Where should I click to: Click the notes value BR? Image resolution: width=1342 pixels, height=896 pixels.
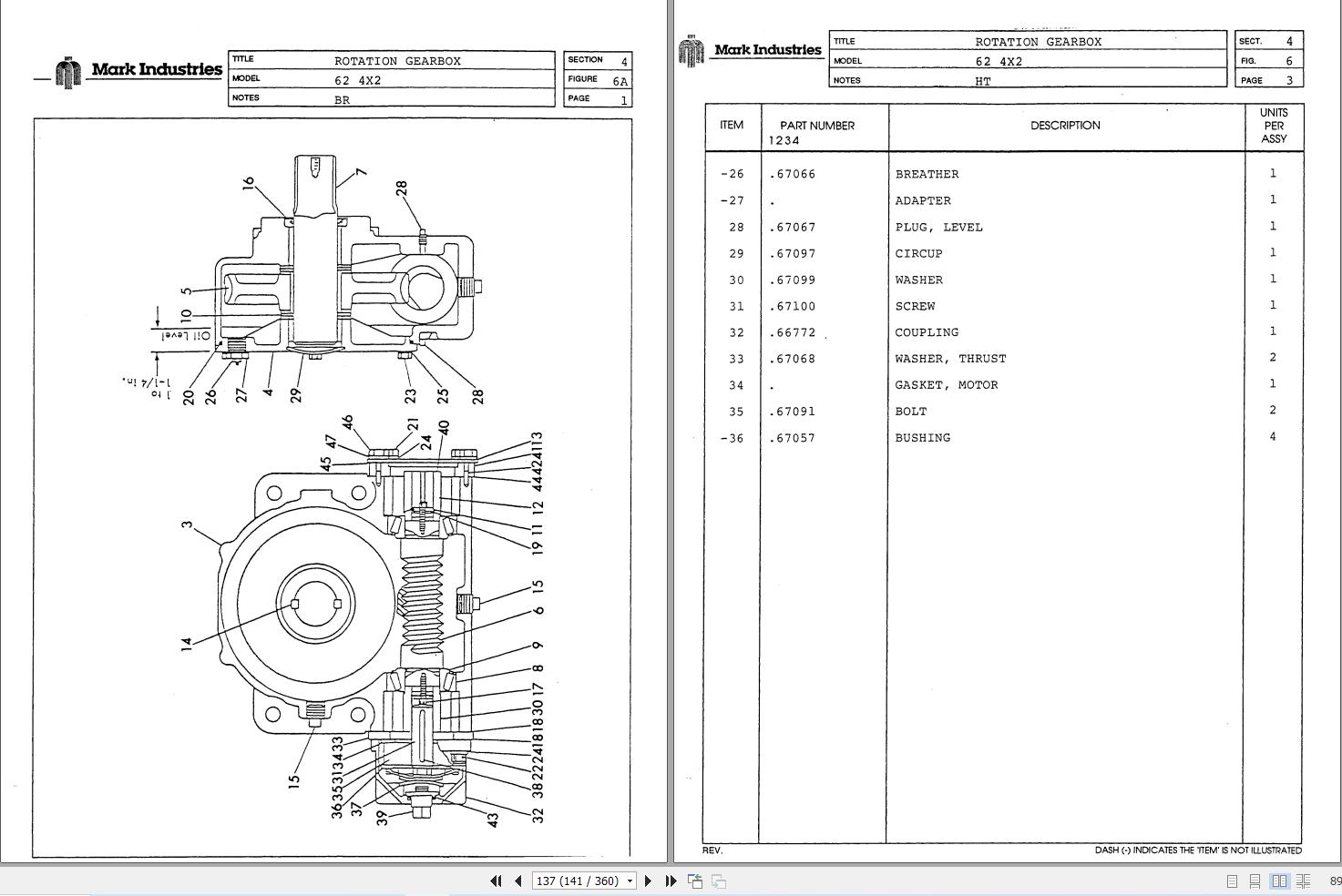(342, 100)
